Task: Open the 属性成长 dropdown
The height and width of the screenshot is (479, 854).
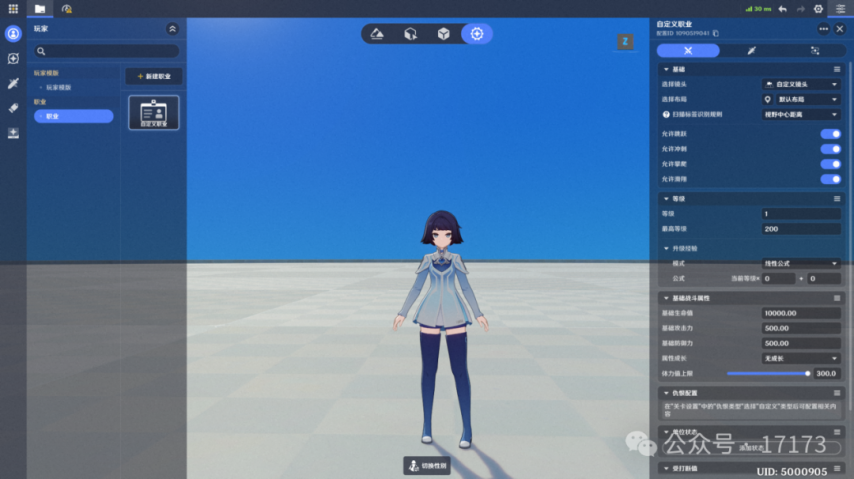Action: (x=801, y=358)
